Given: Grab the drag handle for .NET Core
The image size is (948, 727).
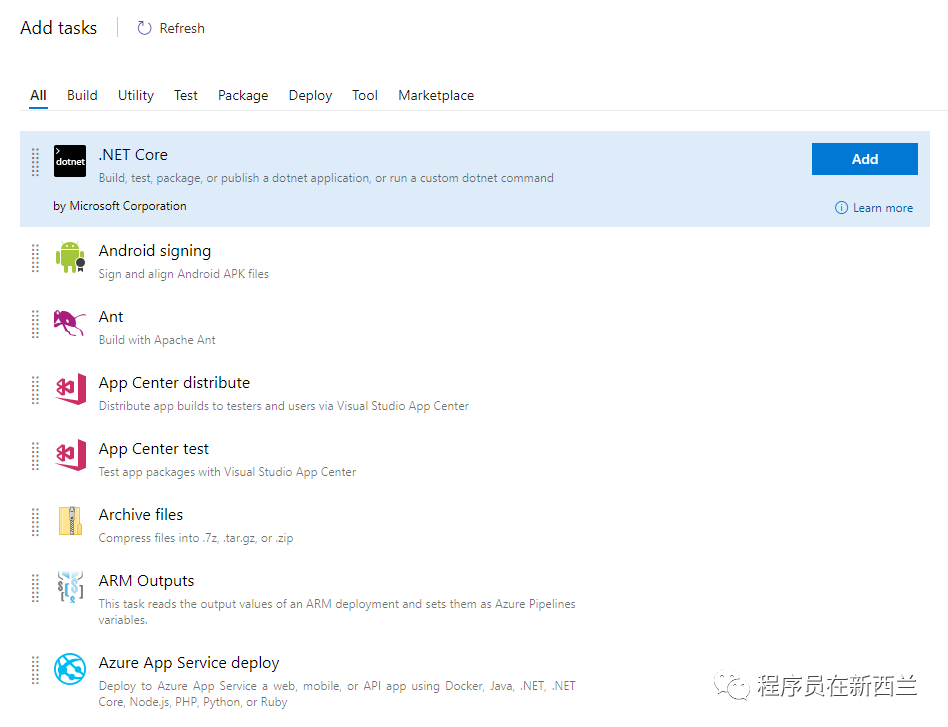Looking at the screenshot, I should pos(35,162).
